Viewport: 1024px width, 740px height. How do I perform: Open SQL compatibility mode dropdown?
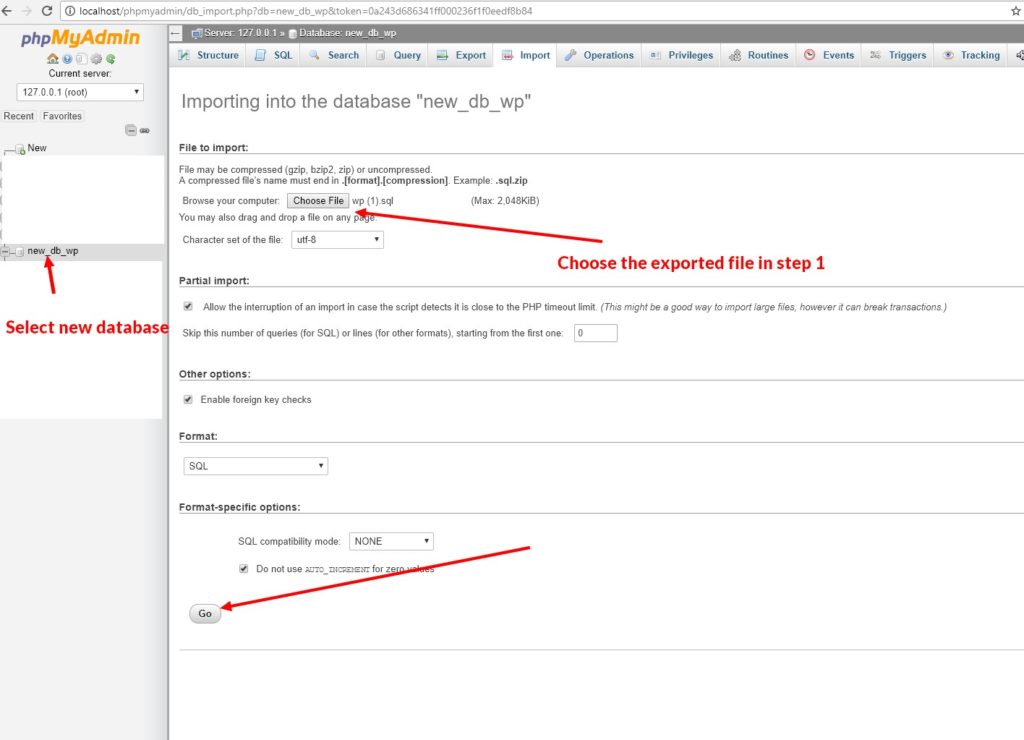(391, 541)
